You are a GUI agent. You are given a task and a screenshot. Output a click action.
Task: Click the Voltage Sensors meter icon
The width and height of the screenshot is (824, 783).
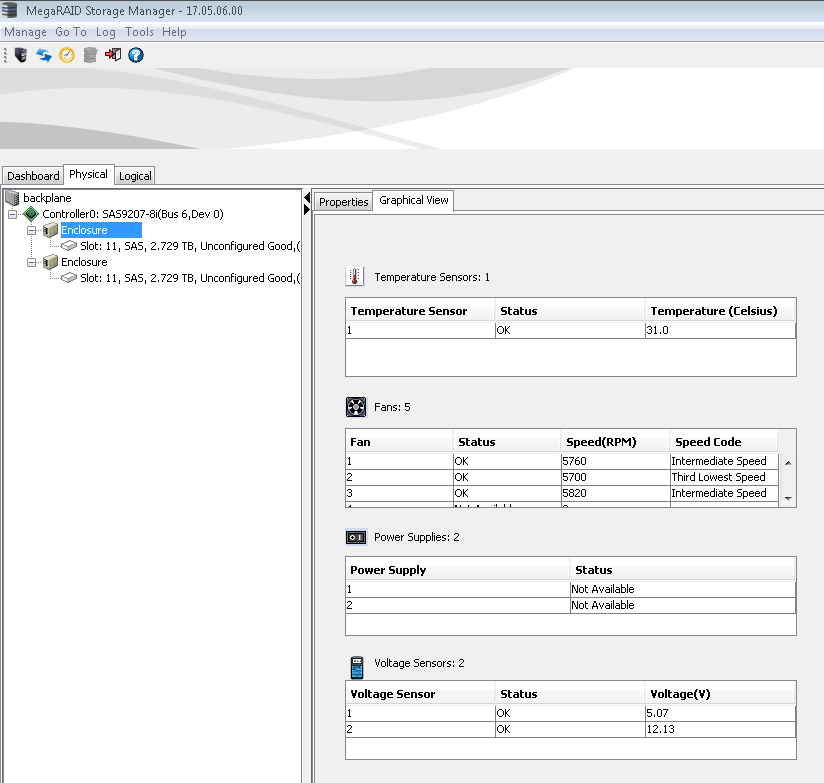click(x=357, y=667)
